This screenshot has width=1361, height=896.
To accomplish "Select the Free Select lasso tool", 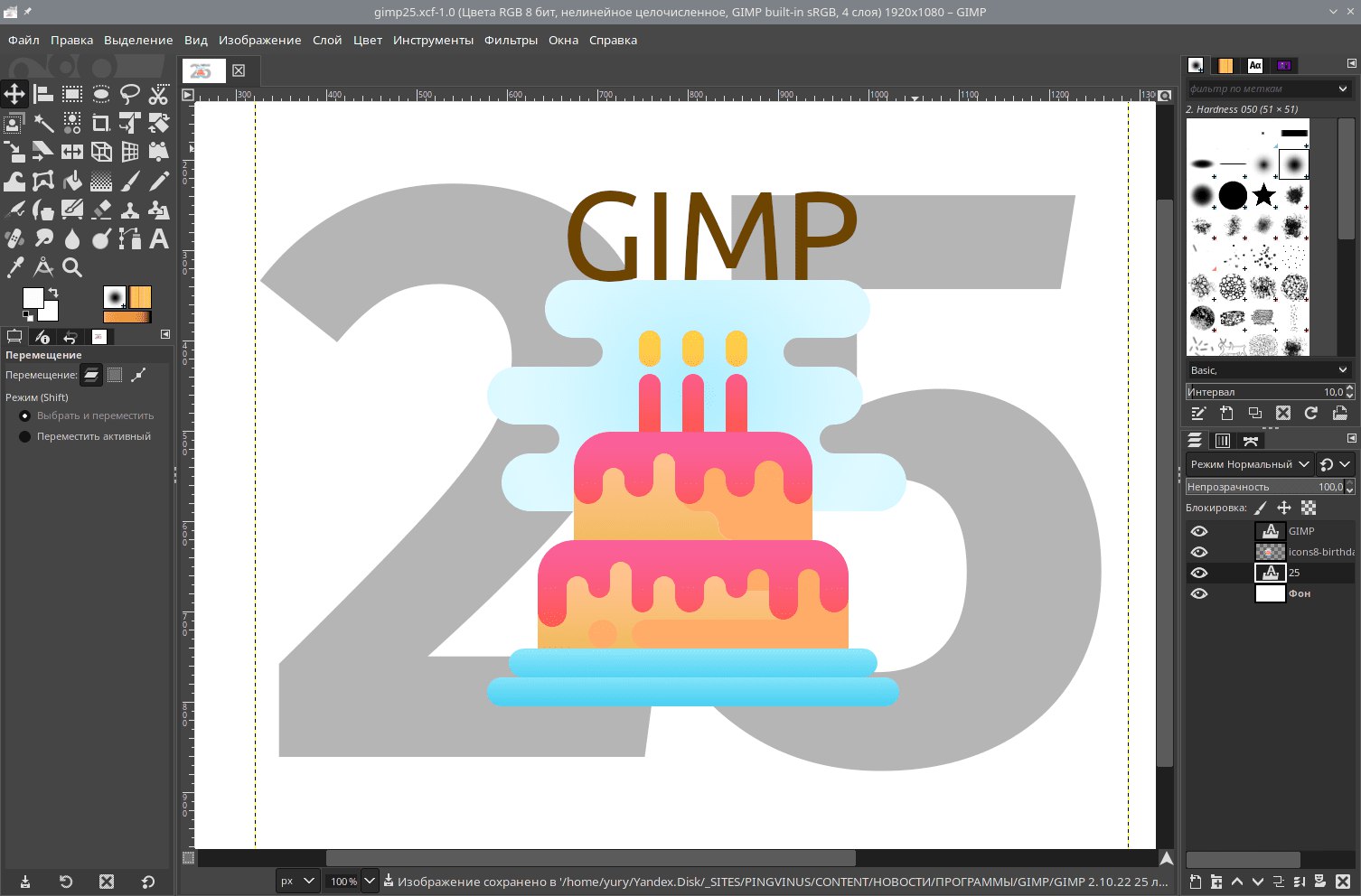I will (130, 93).
